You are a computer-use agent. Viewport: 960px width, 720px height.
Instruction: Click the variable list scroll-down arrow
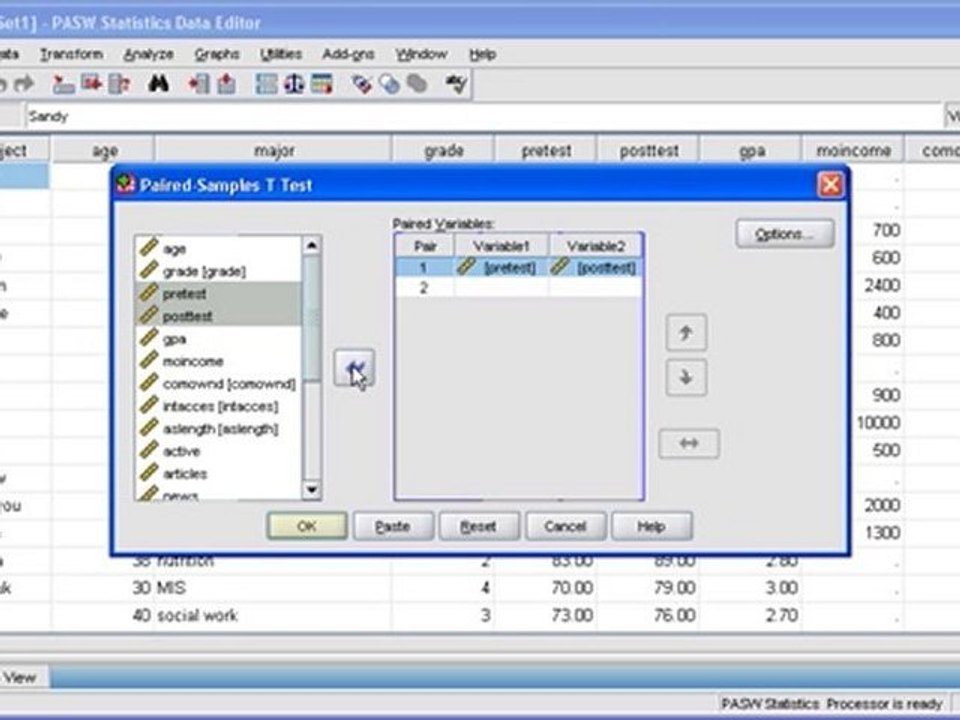tap(312, 490)
